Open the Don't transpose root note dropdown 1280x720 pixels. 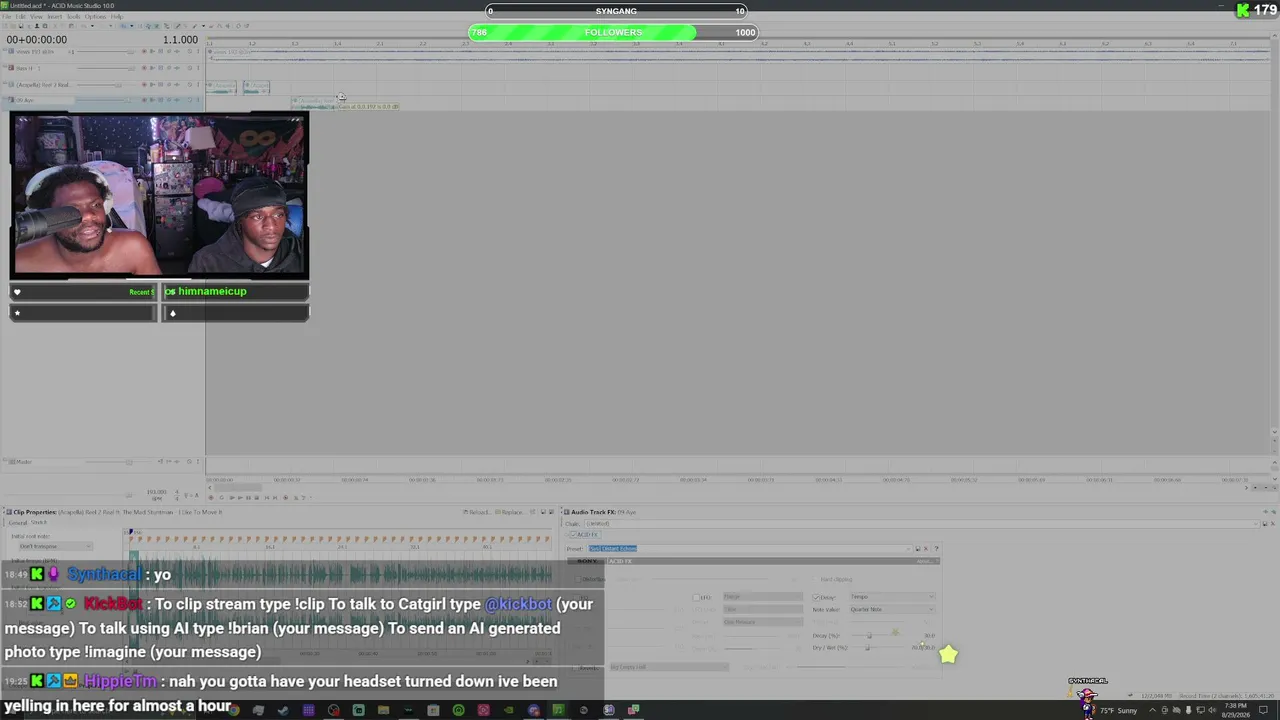[x=55, y=546]
